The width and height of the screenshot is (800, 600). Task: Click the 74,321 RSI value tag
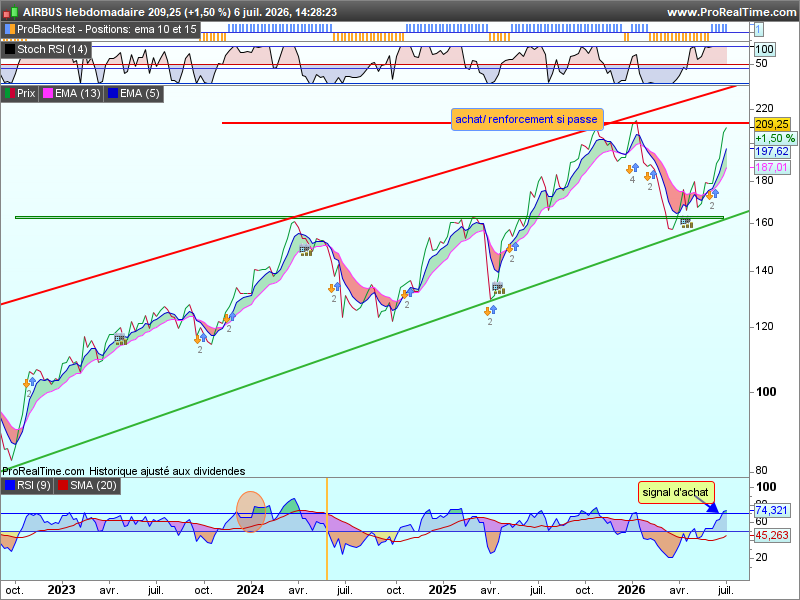772,510
